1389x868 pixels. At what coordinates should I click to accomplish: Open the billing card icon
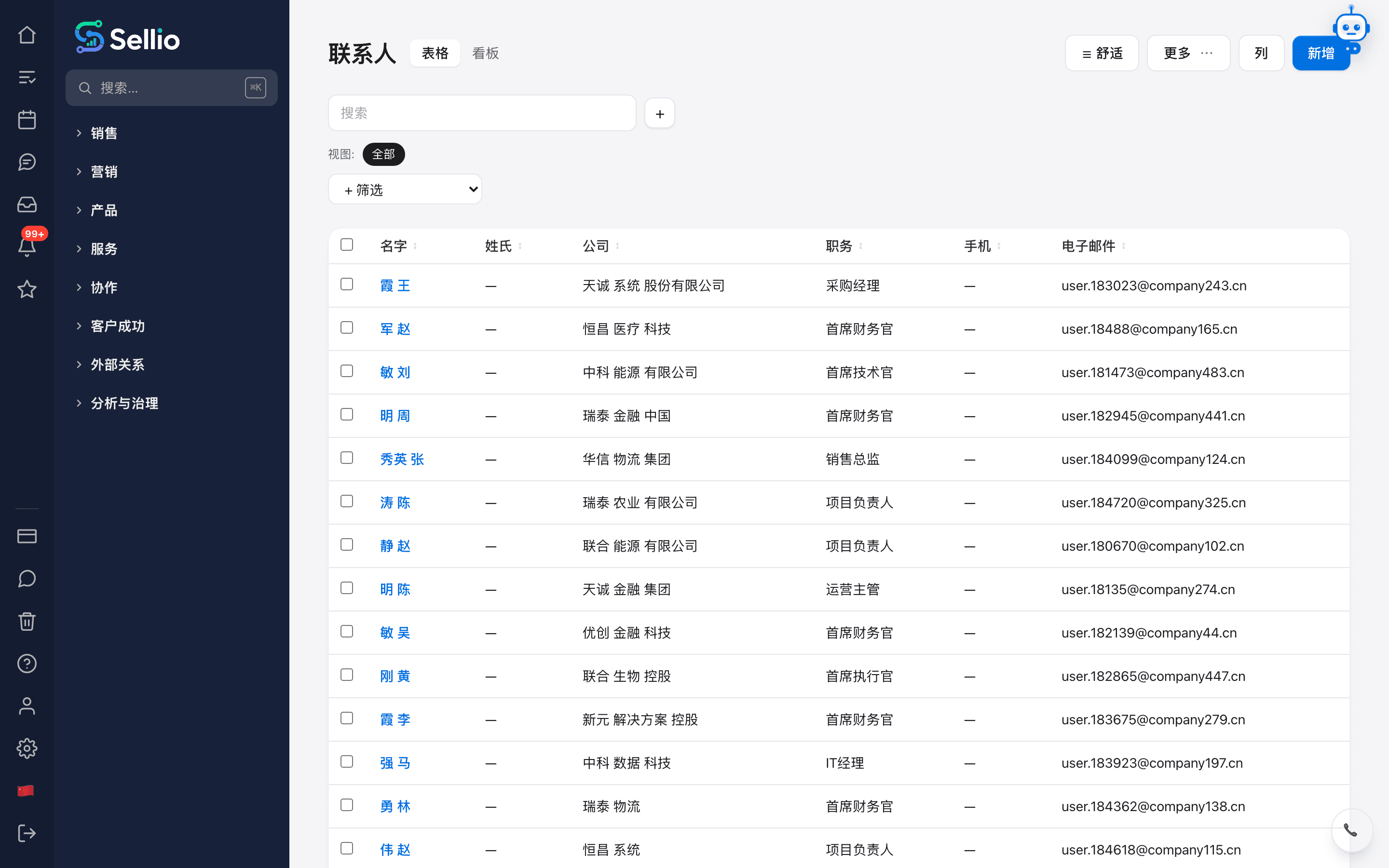click(x=27, y=536)
